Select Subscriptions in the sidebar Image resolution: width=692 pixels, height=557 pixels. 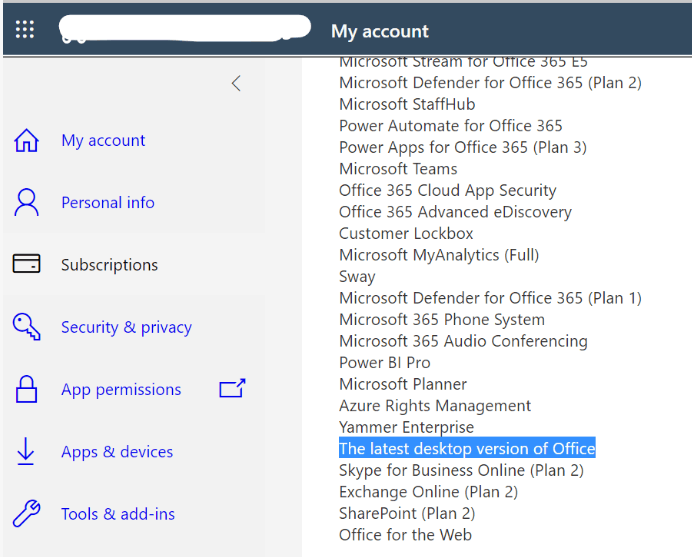pyautogui.click(x=109, y=265)
